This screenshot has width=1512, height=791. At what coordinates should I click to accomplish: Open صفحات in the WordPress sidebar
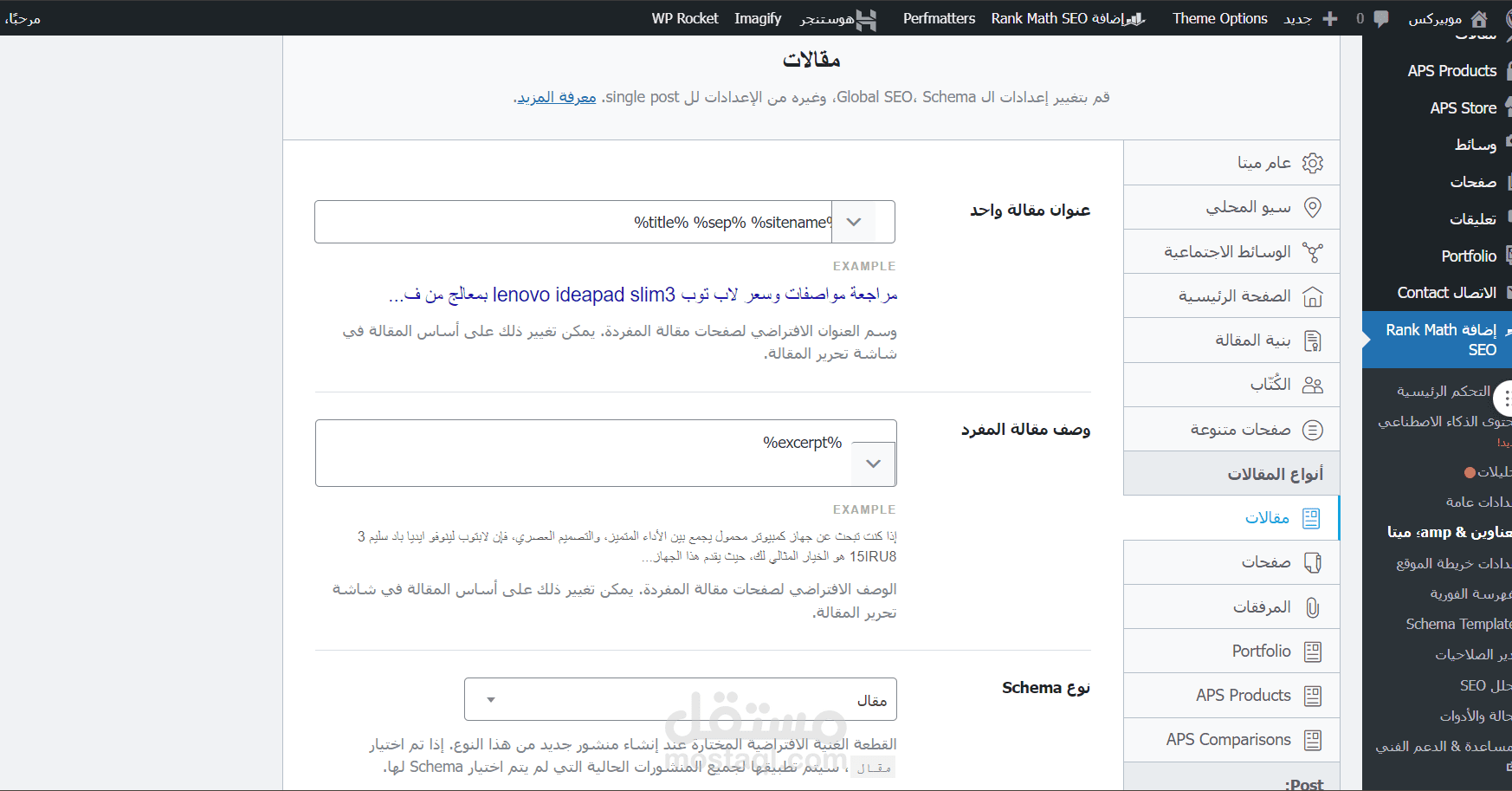(x=1473, y=182)
